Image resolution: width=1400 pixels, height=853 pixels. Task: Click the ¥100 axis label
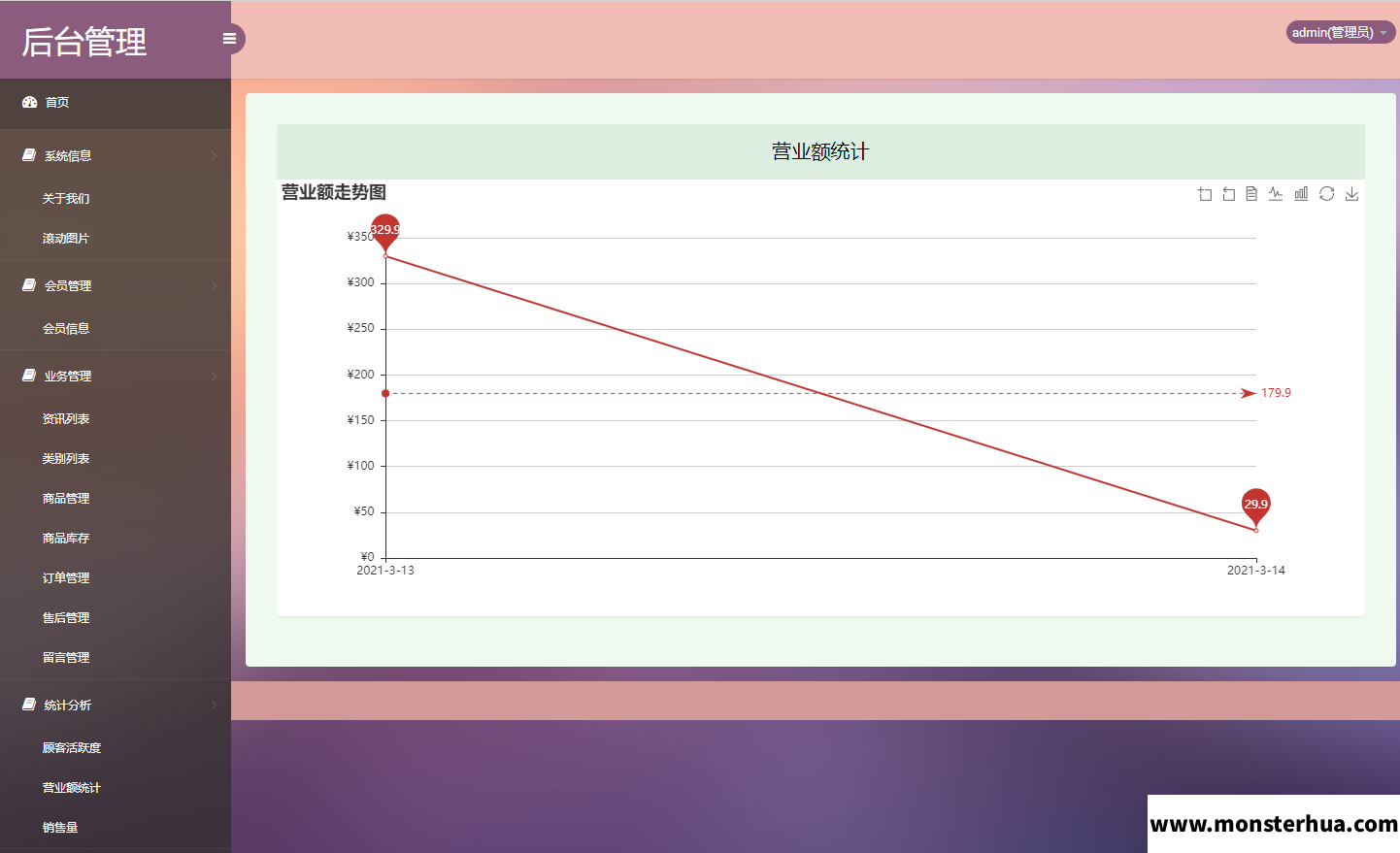pyautogui.click(x=360, y=466)
